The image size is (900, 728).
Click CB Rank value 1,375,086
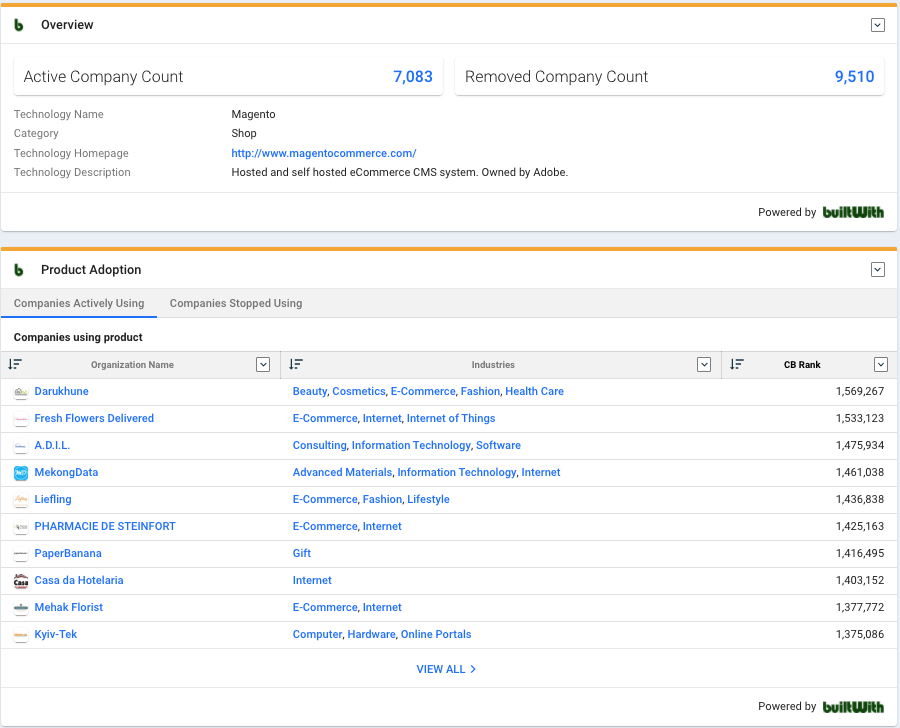860,634
